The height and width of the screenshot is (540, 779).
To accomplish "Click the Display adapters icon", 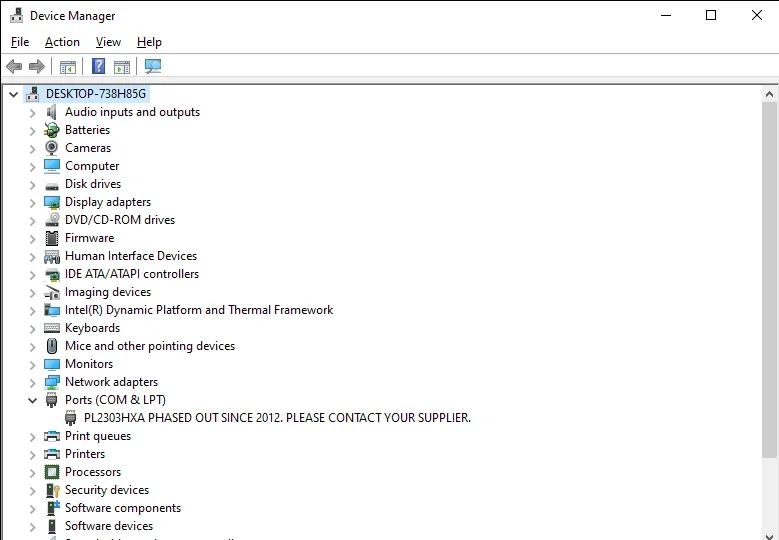I will click(x=52, y=202).
